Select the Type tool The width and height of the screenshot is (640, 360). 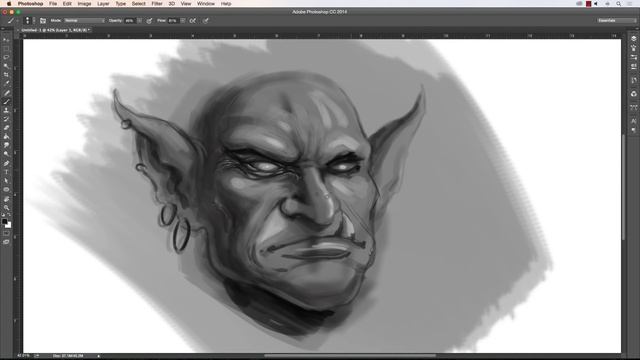(6, 172)
